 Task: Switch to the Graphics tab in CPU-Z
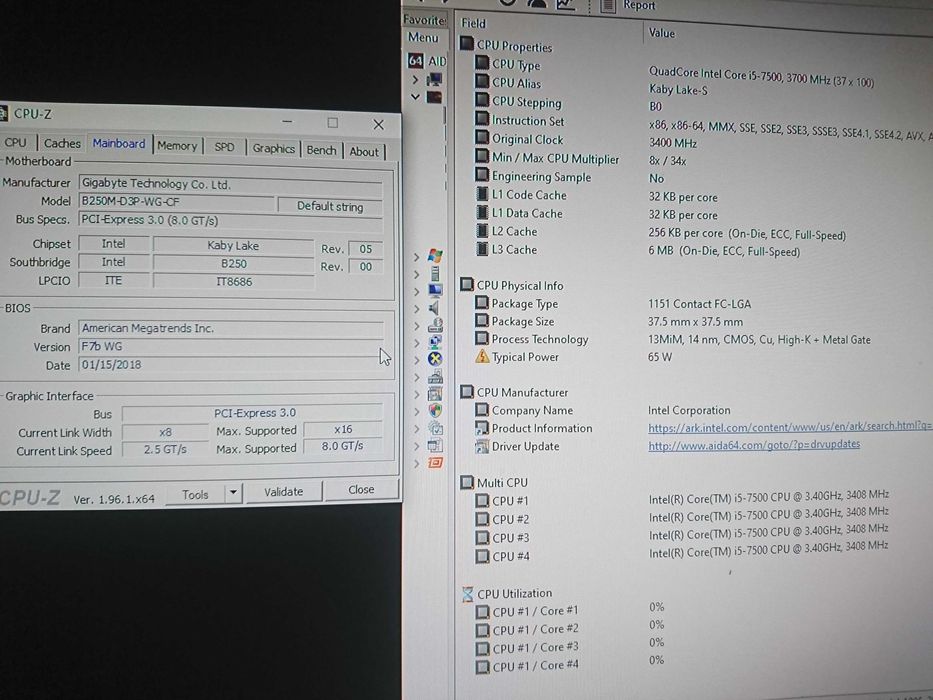coord(274,149)
